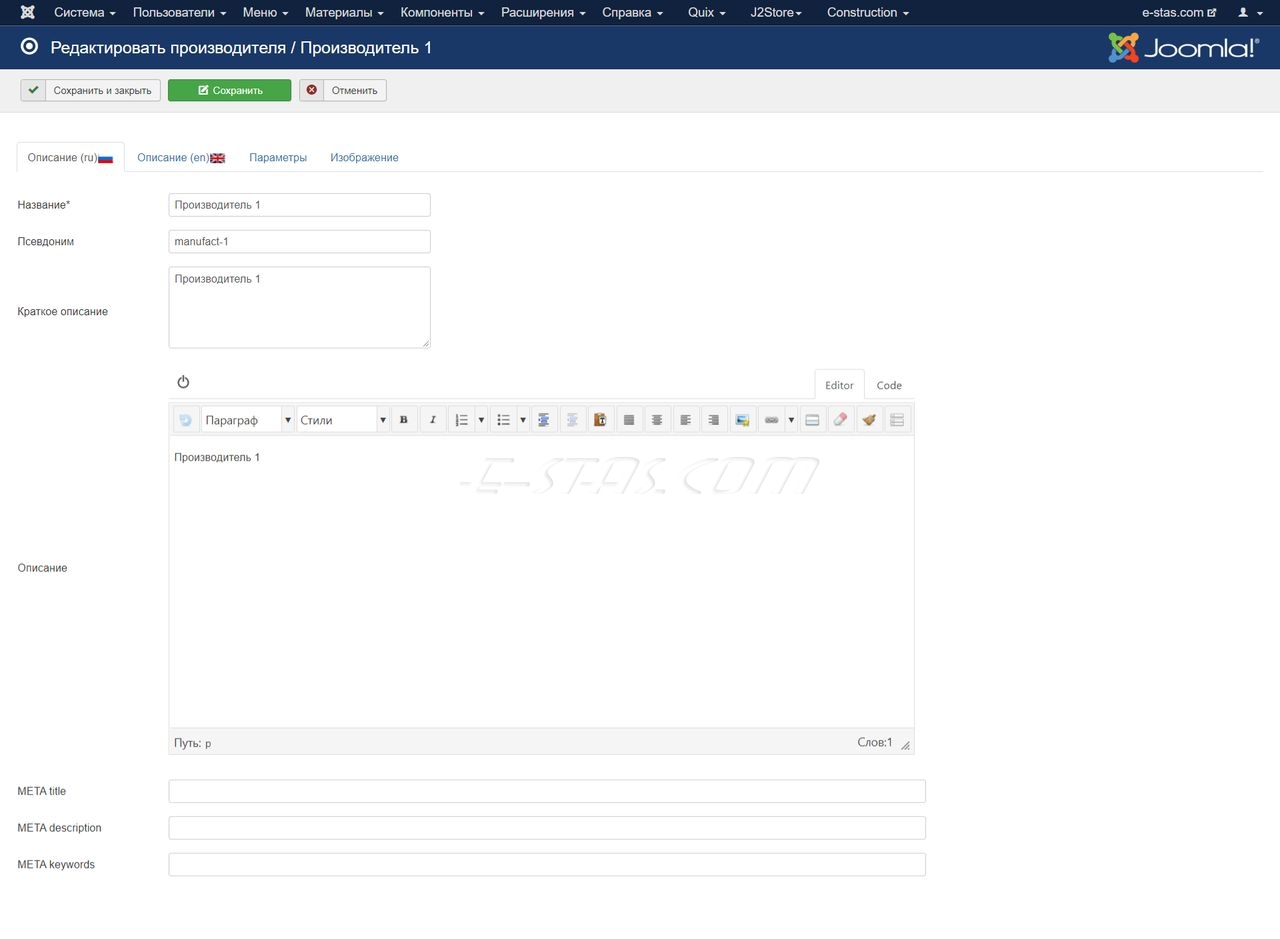Image resolution: width=1280 pixels, height=939 pixels.
Task: Open the e-stas.com site link
Action: (x=1179, y=12)
